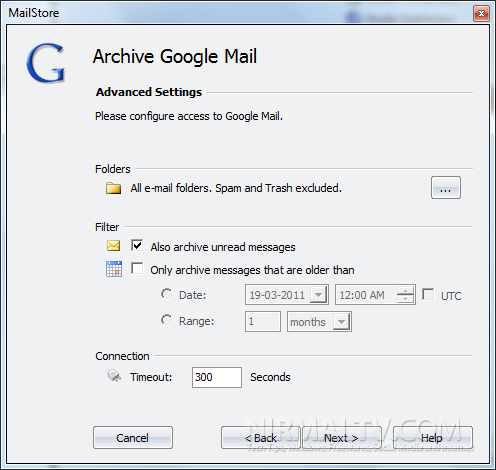Click the MailStore title bar text
This screenshot has height=470, width=496.
(x=34, y=13)
